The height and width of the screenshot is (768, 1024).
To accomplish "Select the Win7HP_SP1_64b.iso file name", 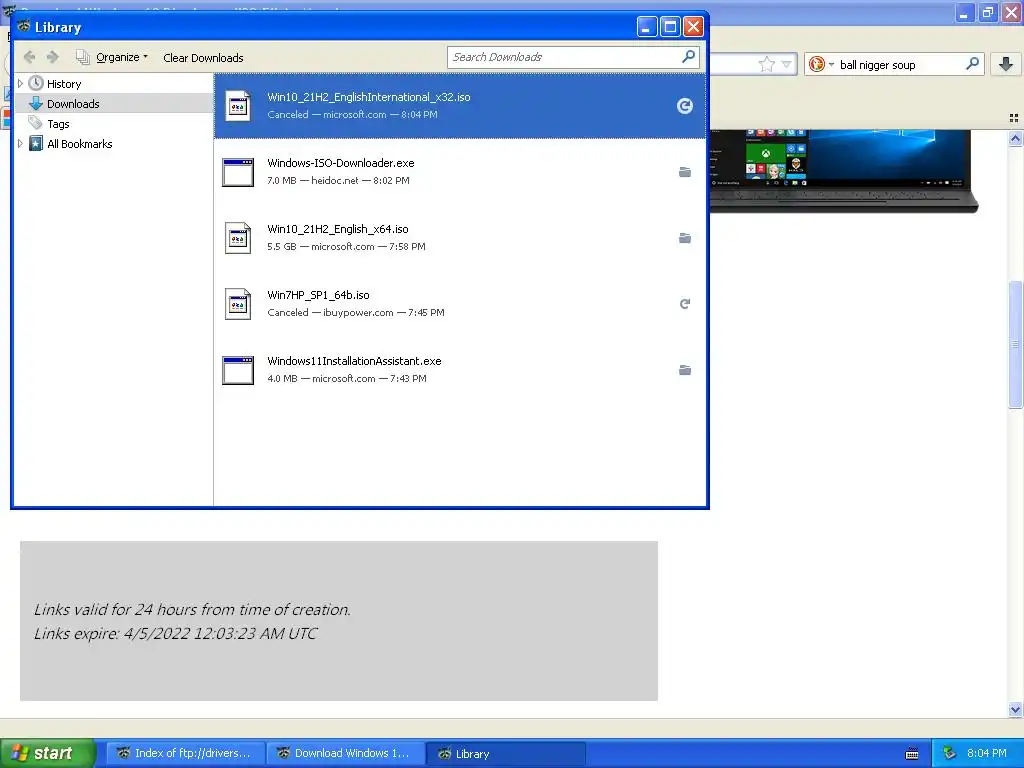I will click(318, 295).
